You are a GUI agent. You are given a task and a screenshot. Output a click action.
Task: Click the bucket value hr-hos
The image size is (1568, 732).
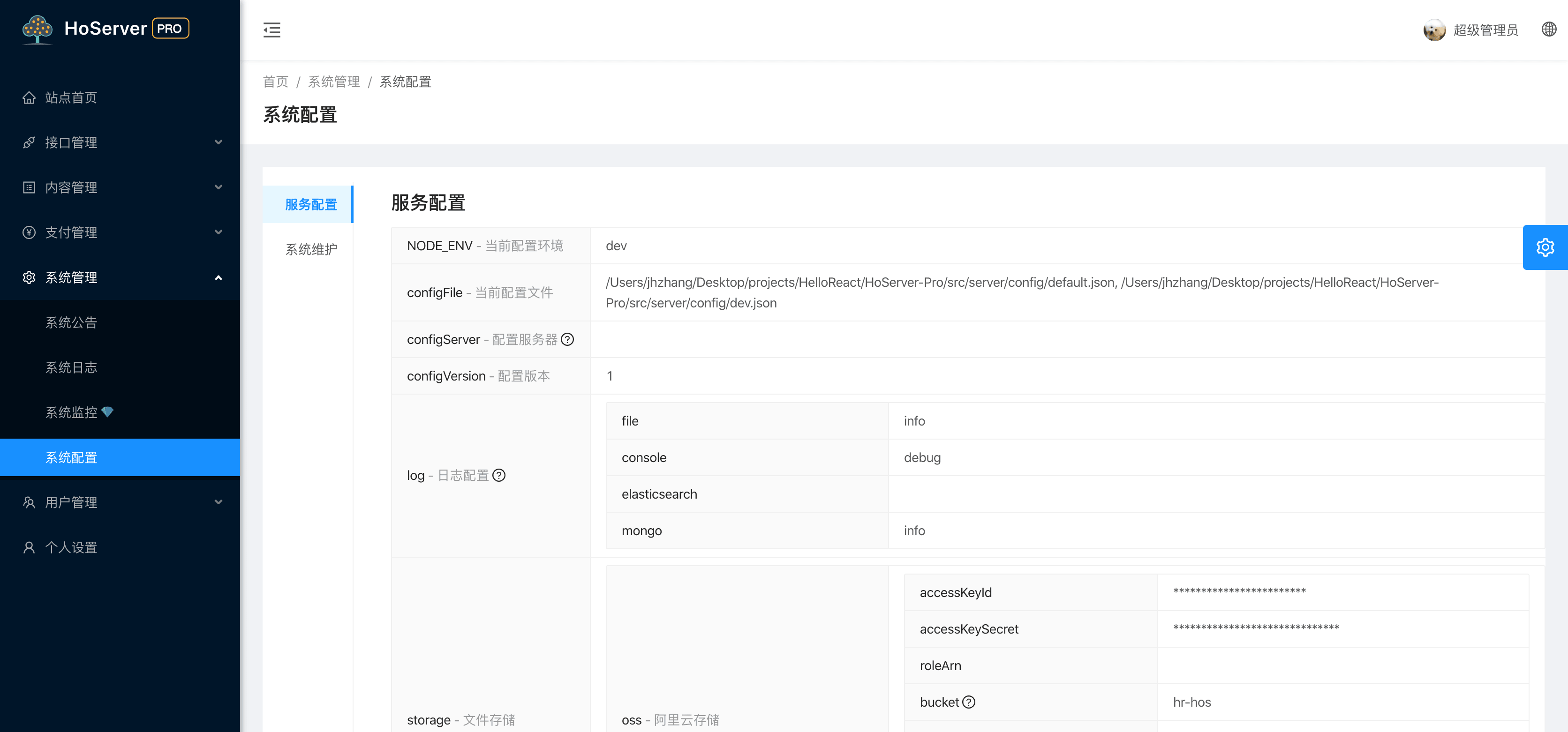1192,702
